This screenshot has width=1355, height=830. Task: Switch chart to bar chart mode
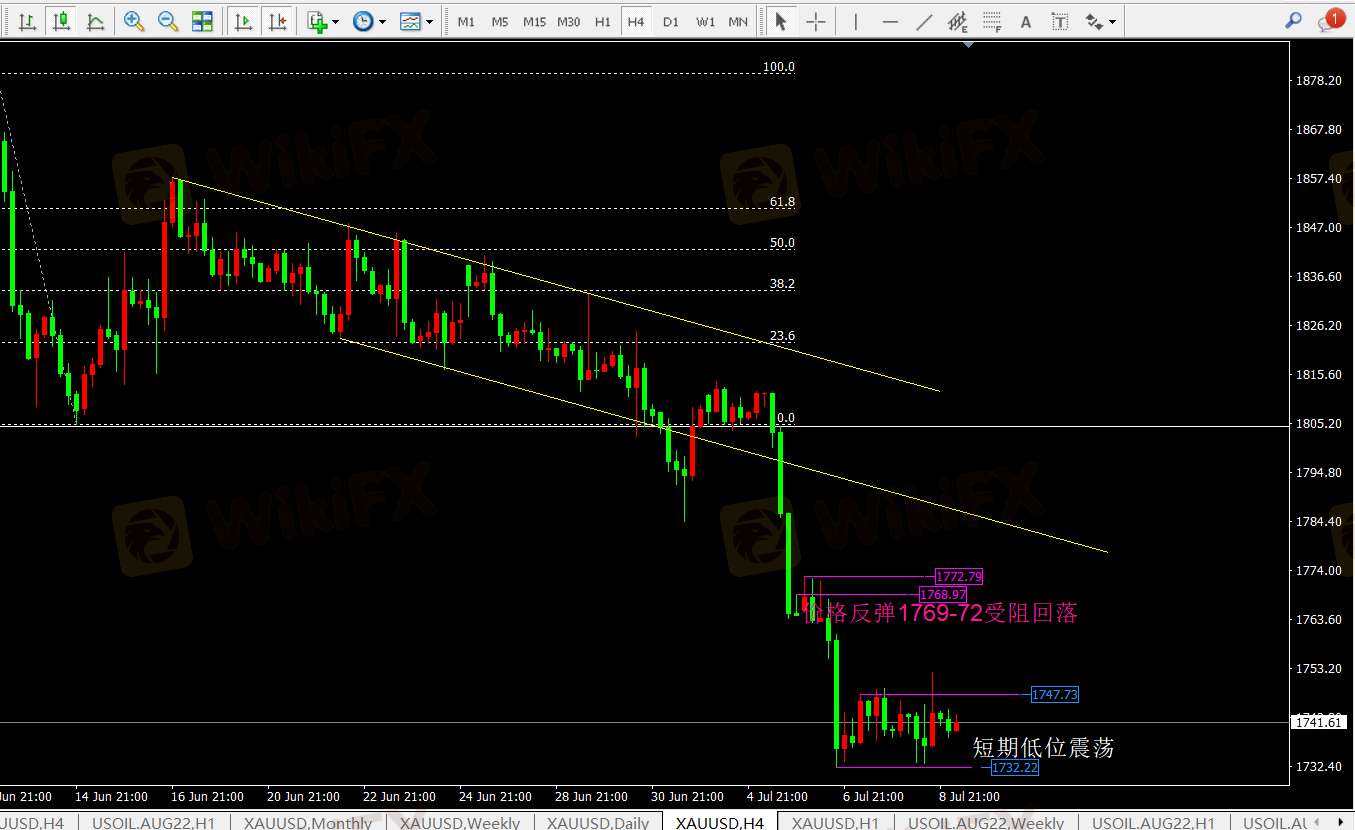27,21
